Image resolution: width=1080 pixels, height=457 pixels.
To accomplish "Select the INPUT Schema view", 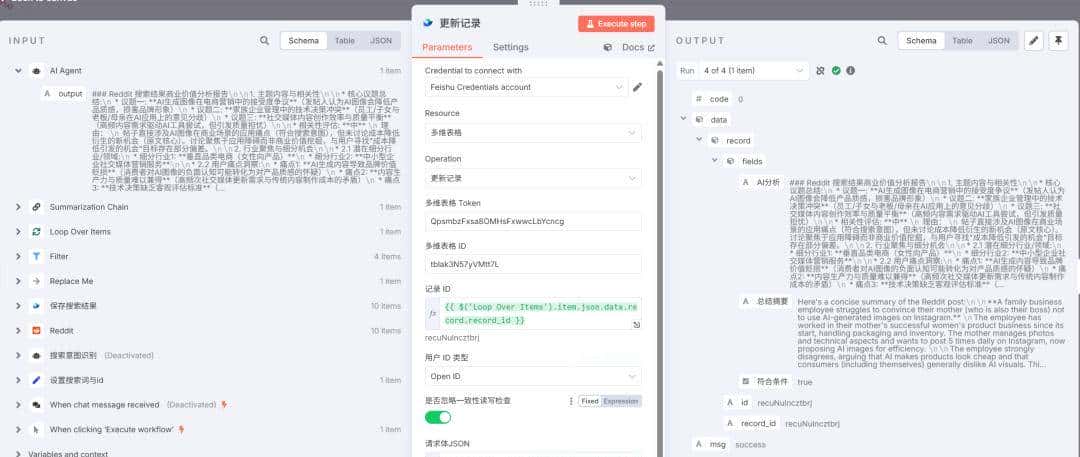I will (304, 41).
